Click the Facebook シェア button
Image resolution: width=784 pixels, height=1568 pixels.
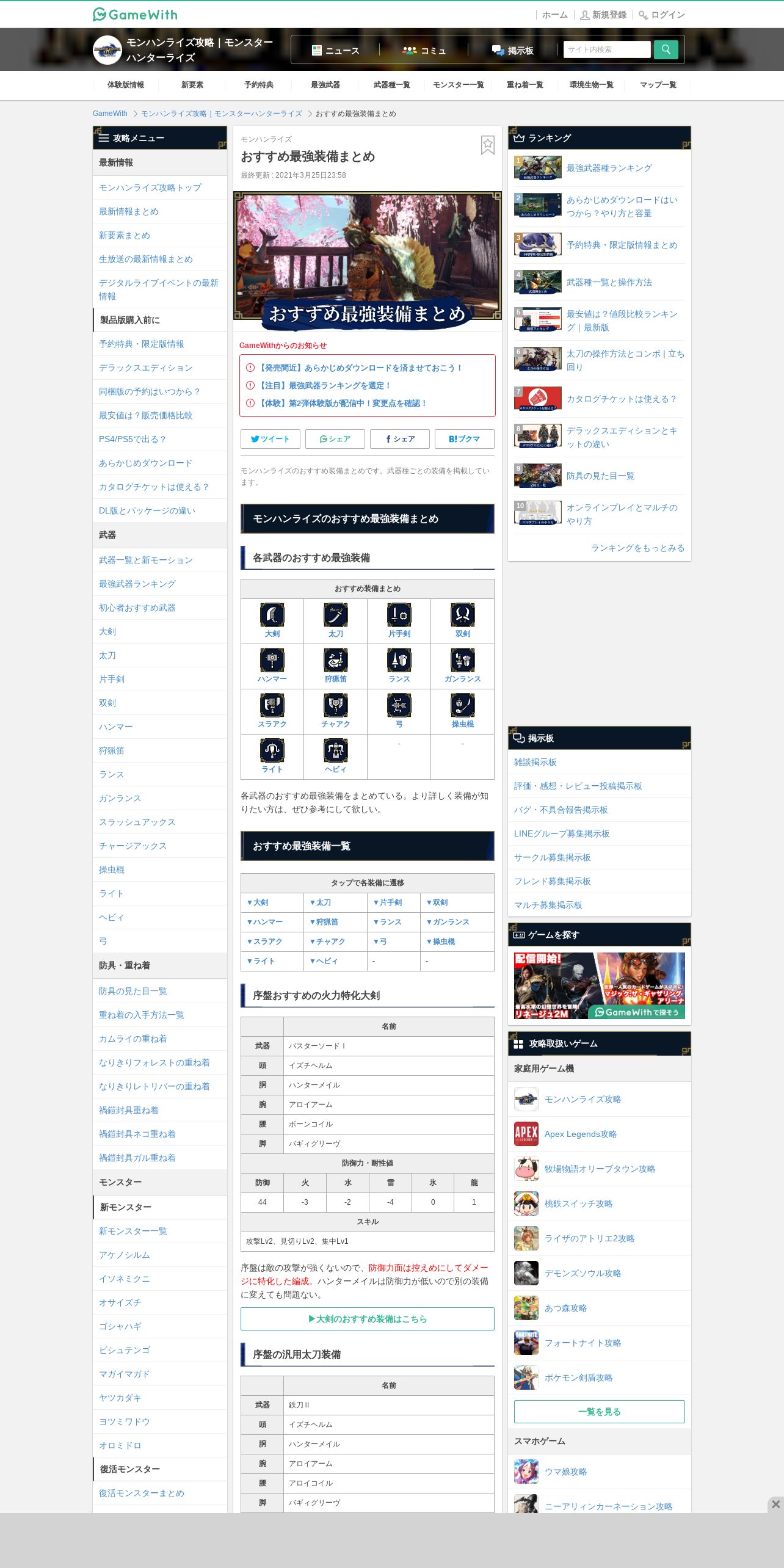point(400,439)
